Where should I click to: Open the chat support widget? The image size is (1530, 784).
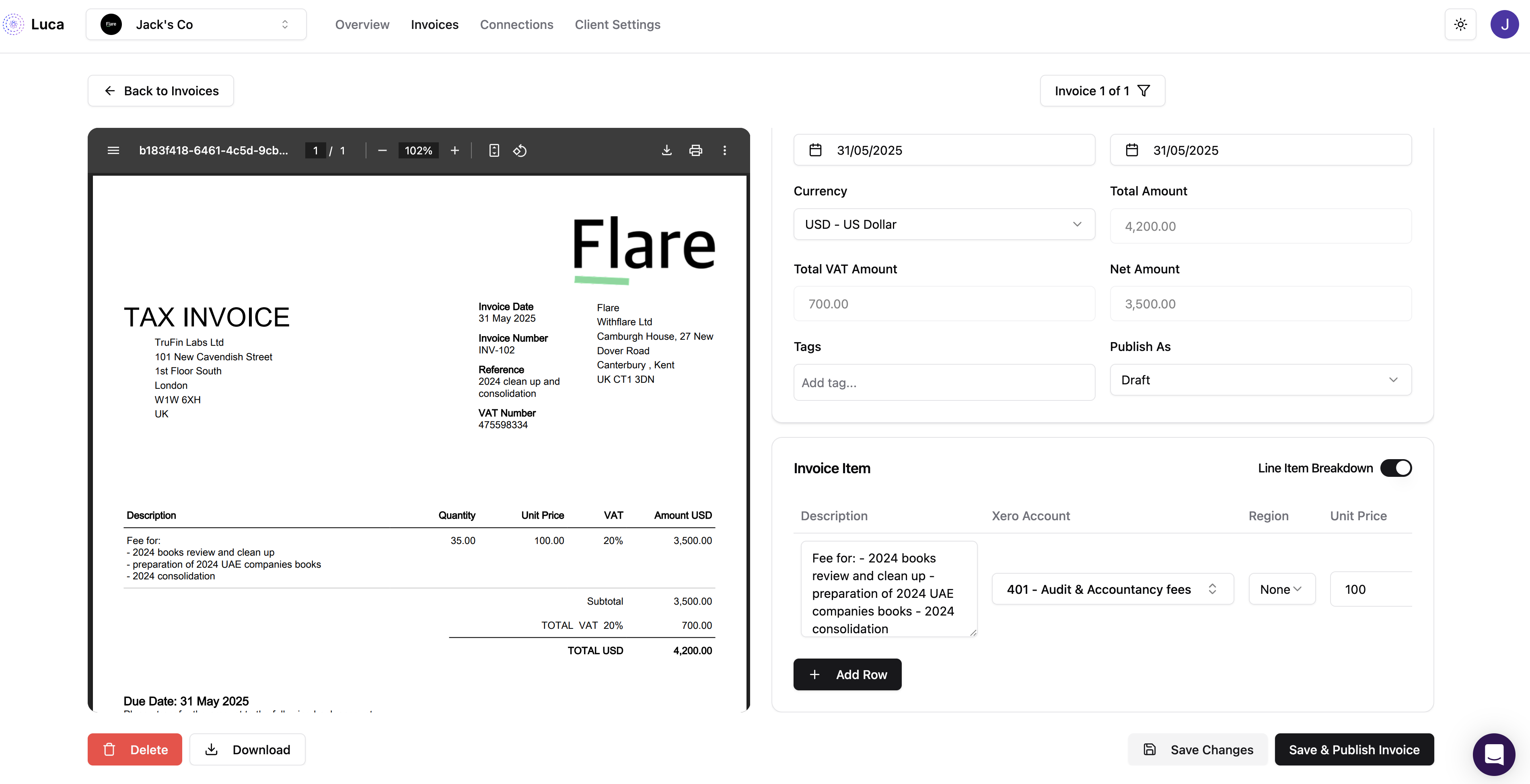pos(1494,754)
